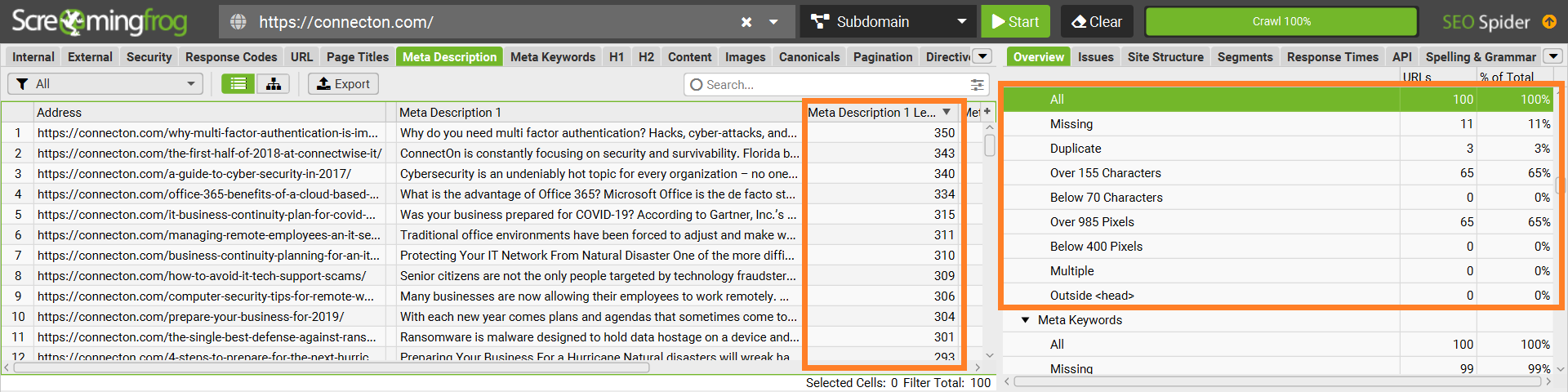This screenshot has height=392, width=1568.
Task: Select the prepare-your-business-for-2019 URL
Action: click(x=190, y=316)
